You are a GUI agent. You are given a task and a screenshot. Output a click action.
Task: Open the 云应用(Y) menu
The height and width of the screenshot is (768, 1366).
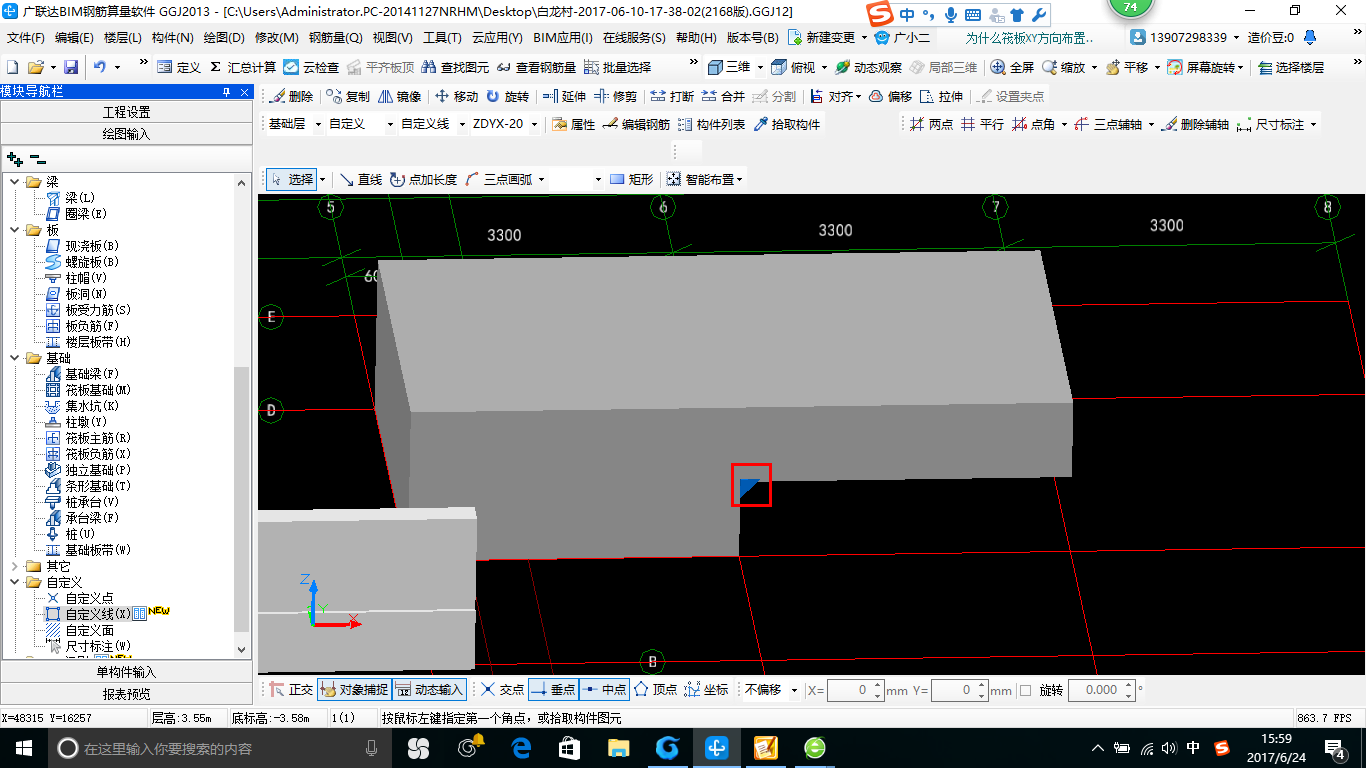(497, 38)
